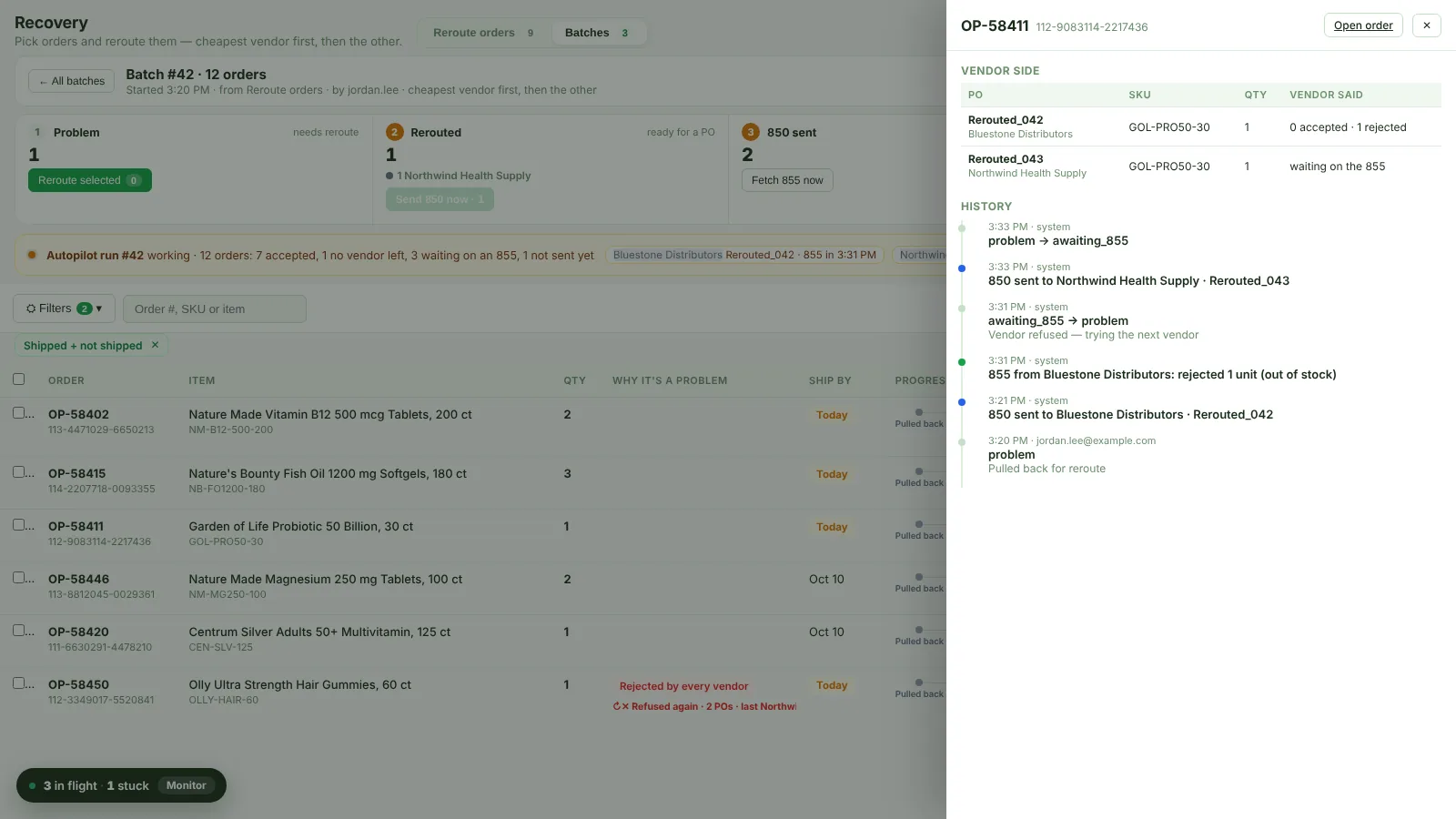Screen dimensions: 1456x819
Task: Switch to the Reroute orders tab
Action: point(483,33)
